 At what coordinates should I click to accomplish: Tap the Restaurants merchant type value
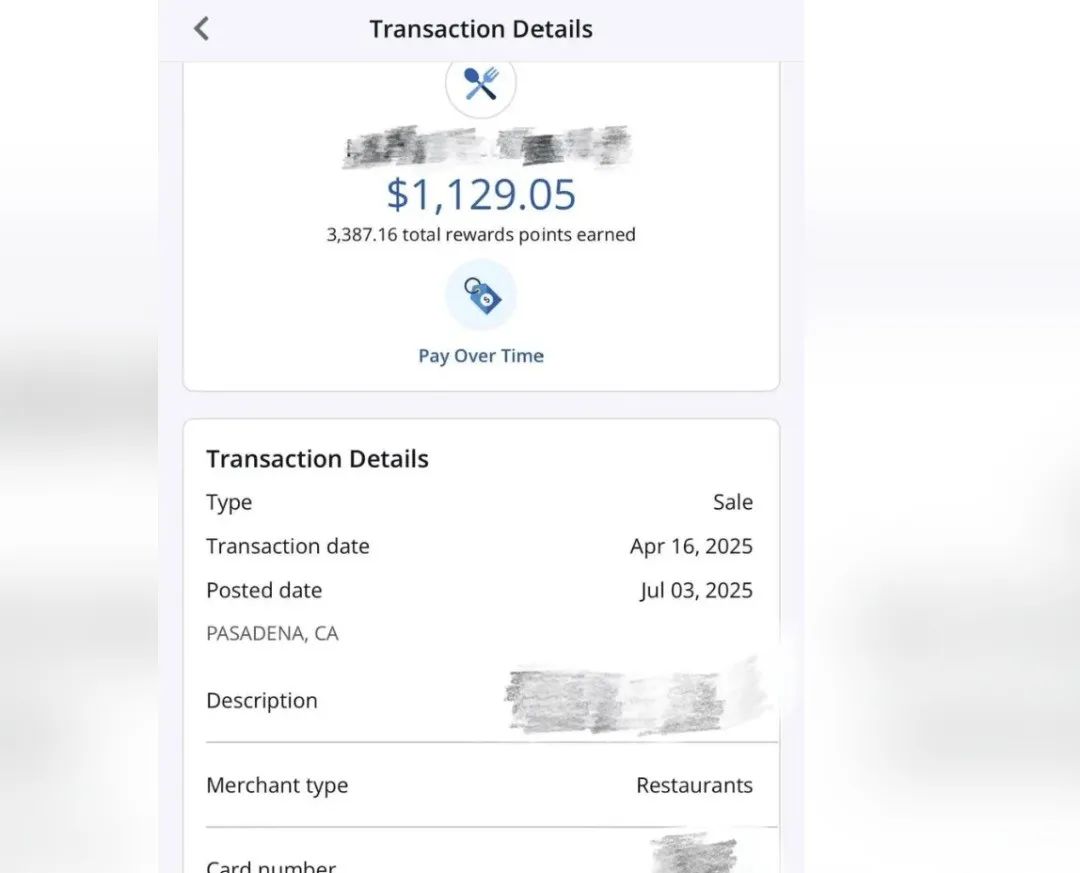694,785
